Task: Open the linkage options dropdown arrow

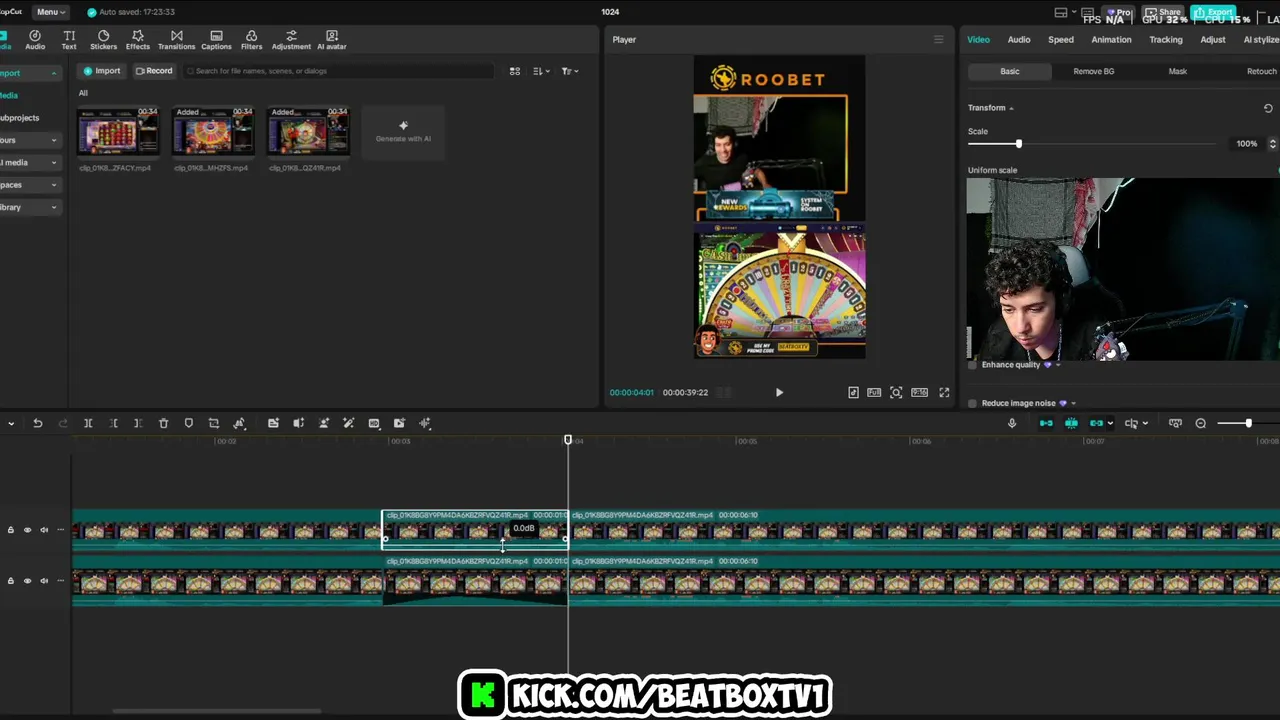Action: click(x=1110, y=423)
